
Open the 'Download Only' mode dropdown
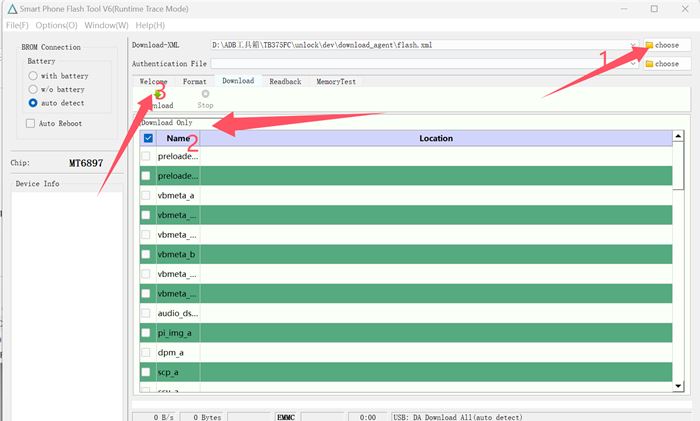[177, 122]
